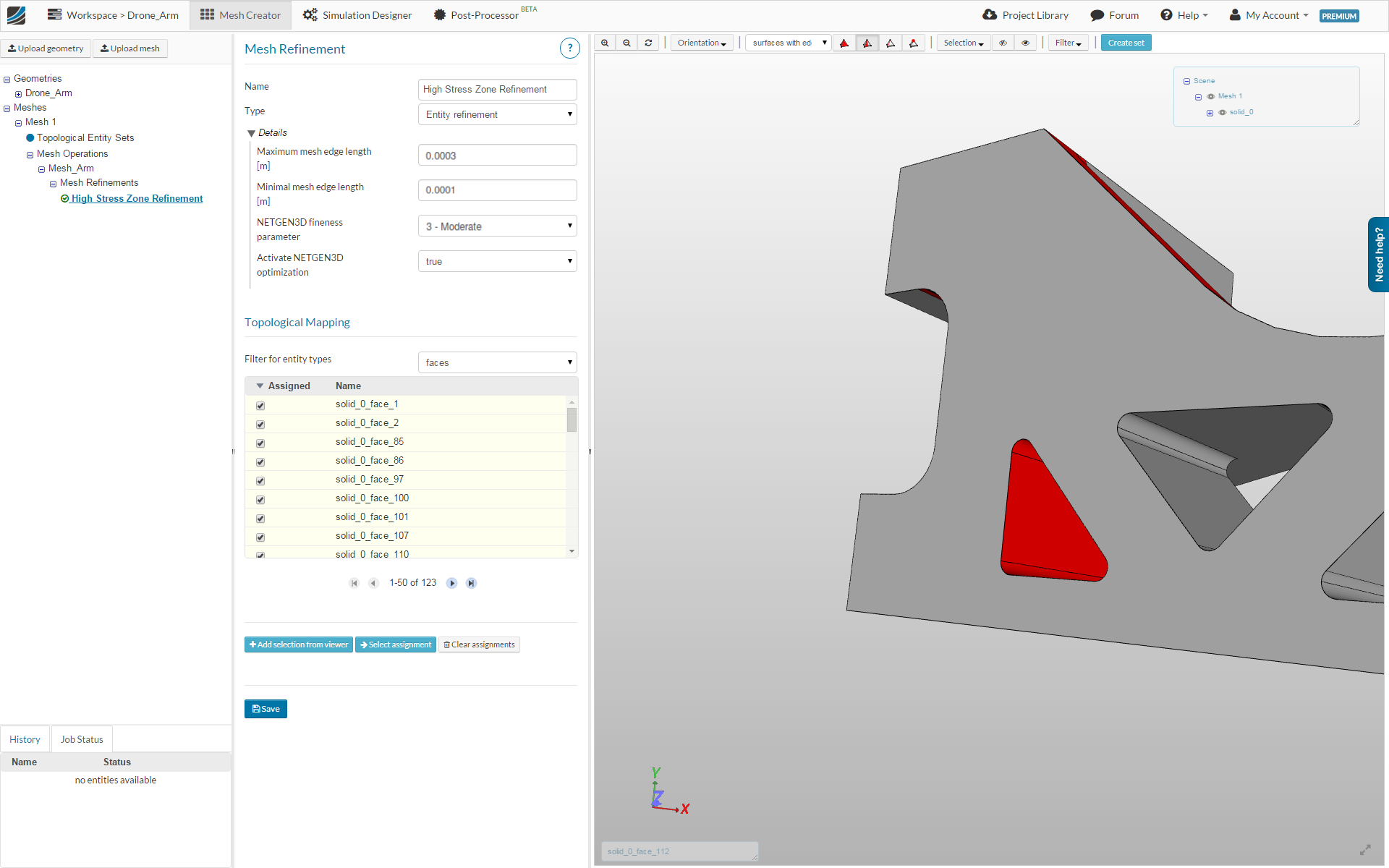The height and width of the screenshot is (868, 1389).
Task: Uncheck solid_0_face_86 assignment checkbox
Action: 260,462
